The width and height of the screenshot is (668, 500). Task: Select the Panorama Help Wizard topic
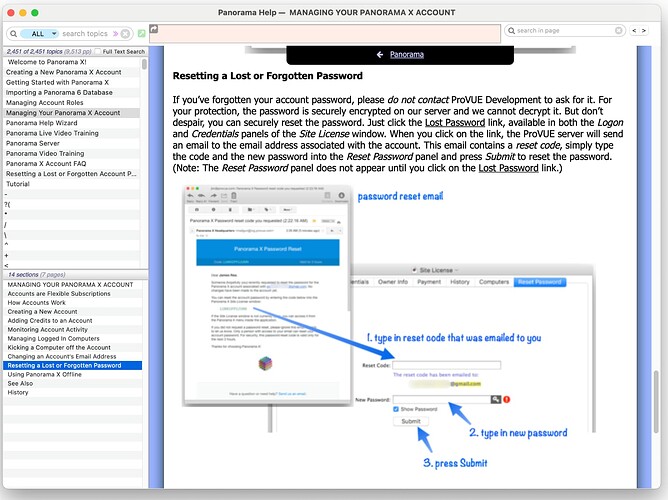[48, 122]
